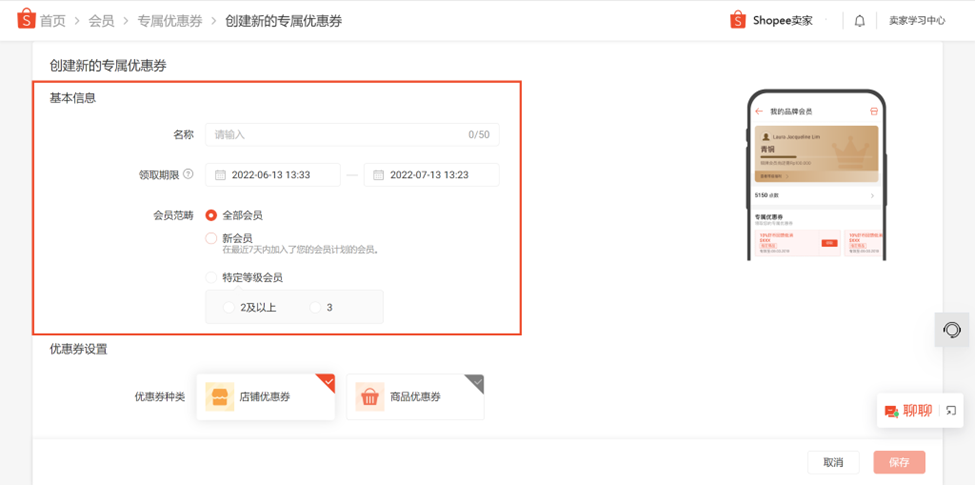Viewport: 975px width, 485px height.
Task: Select the 全部会员 radio button
Action: 211,215
